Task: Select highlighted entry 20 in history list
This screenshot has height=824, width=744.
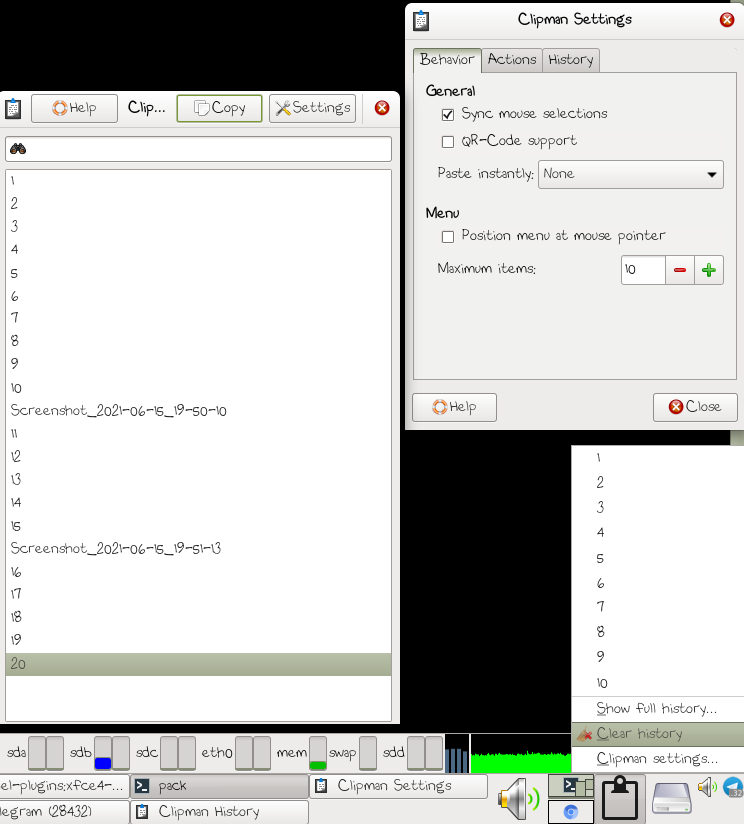Action: pos(199,664)
